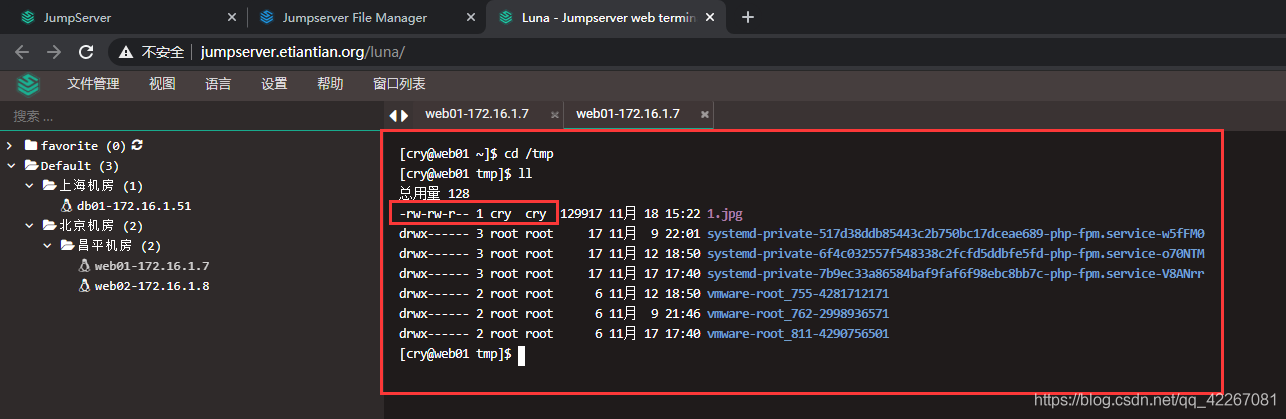This screenshot has height=419, width=1286.
Task: Click the insecure warning icon in address bar
Action: (x=126, y=51)
